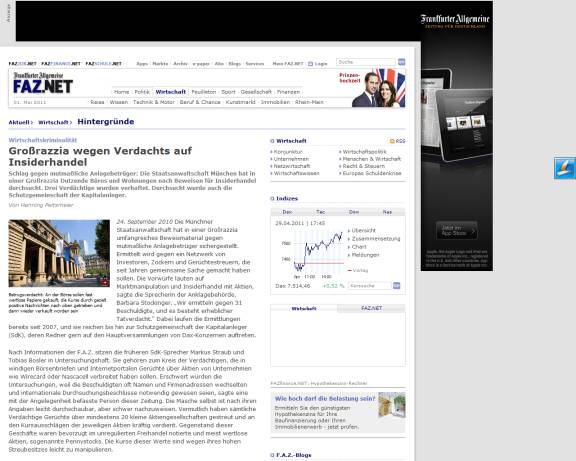Image resolution: width=576 pixels, height=461 pixels.
Task: Open the Home navigation item
Action: (x=121, y=92)
